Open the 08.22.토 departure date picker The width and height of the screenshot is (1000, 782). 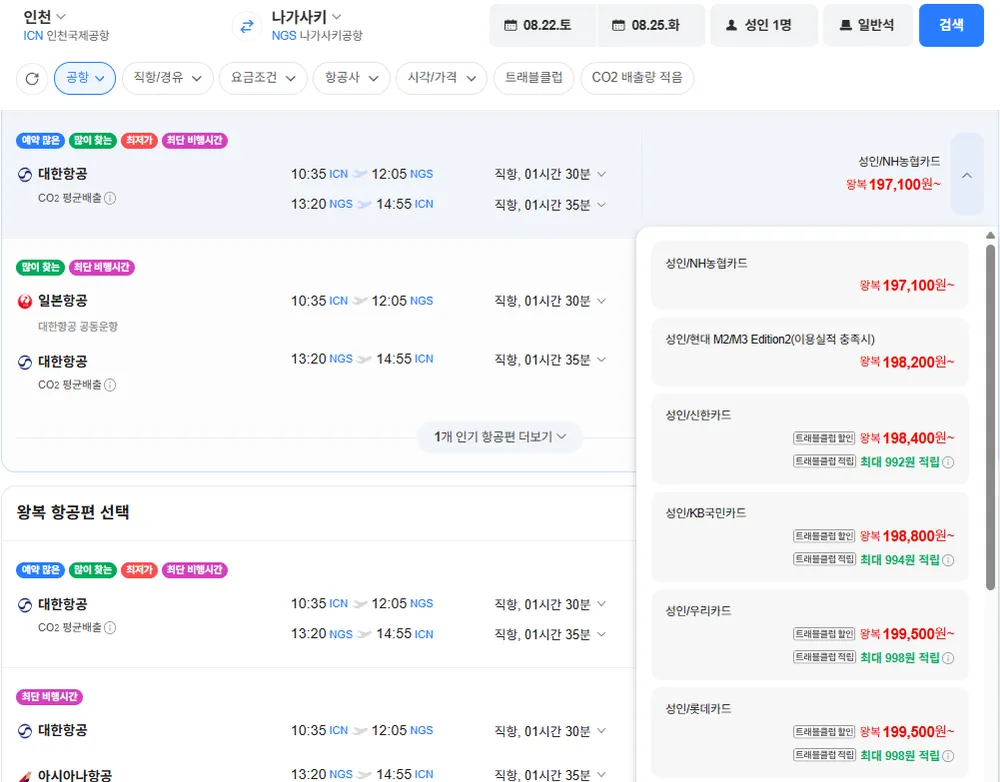click(x=542, y=26)
